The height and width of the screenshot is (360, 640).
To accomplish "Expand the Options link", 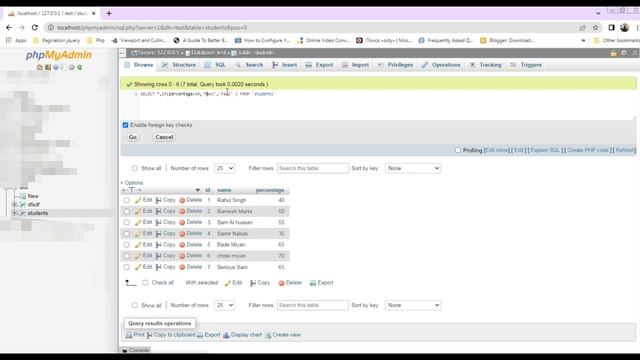I will 132,182.
